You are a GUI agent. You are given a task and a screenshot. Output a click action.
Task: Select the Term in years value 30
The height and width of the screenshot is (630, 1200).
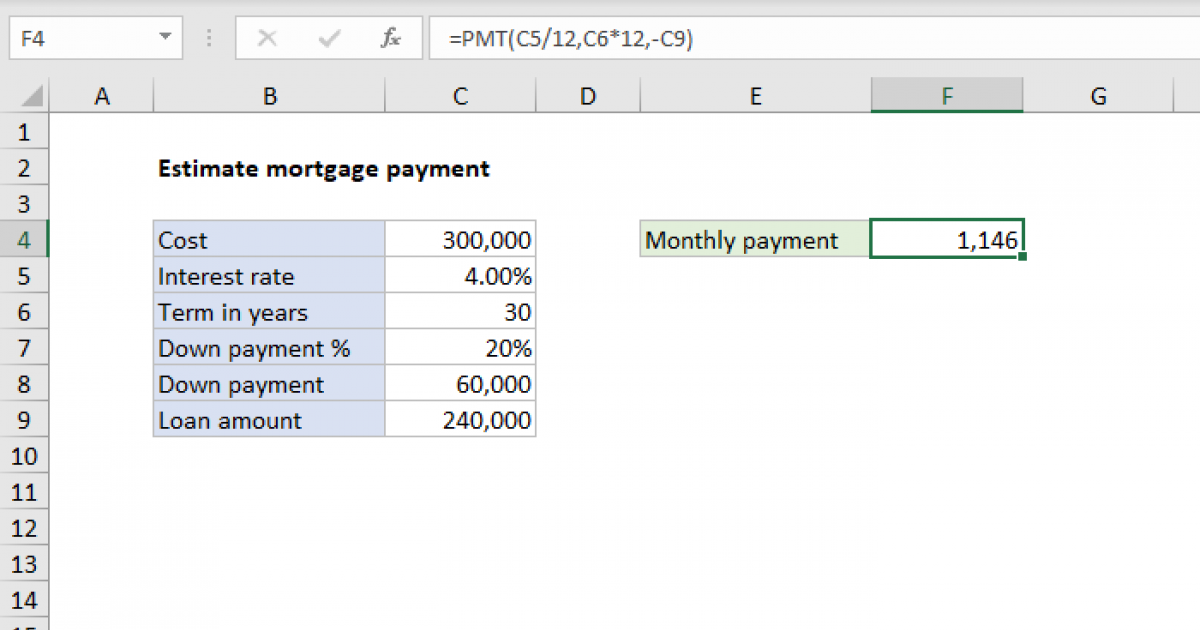tap(460, 313)
